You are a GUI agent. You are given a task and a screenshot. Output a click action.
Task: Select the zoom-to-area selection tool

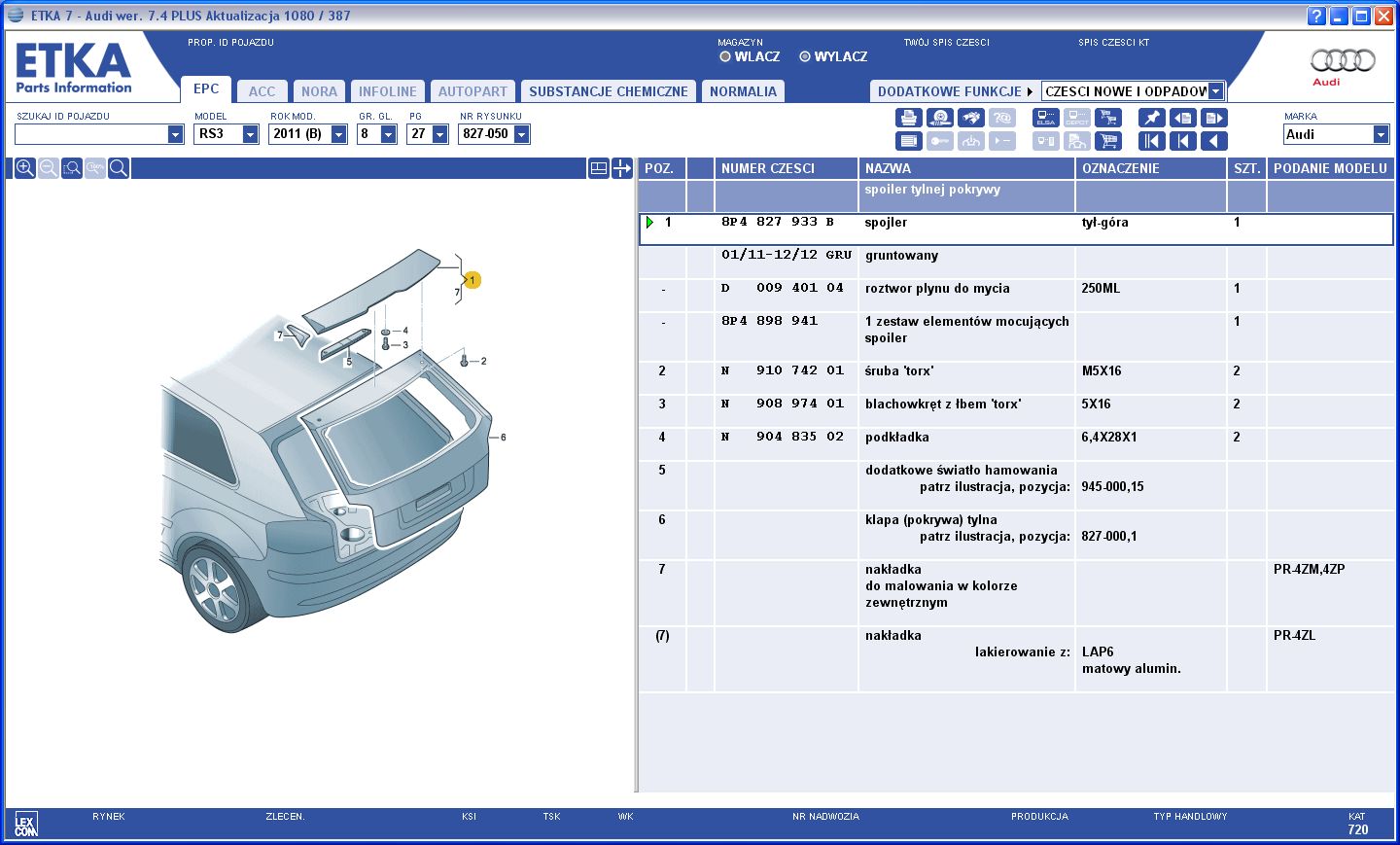(72, 168)
